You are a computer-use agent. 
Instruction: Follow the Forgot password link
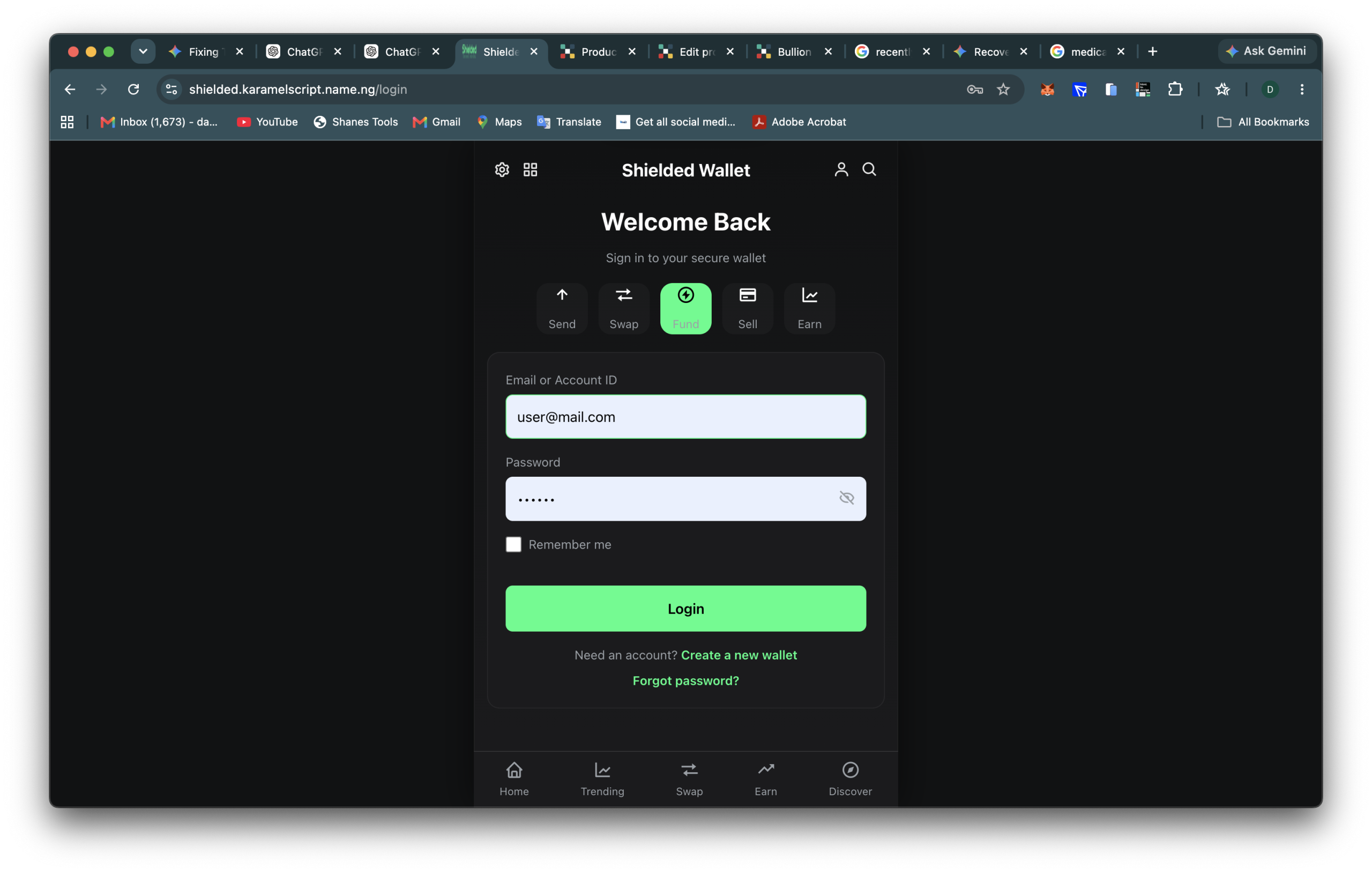685,680
